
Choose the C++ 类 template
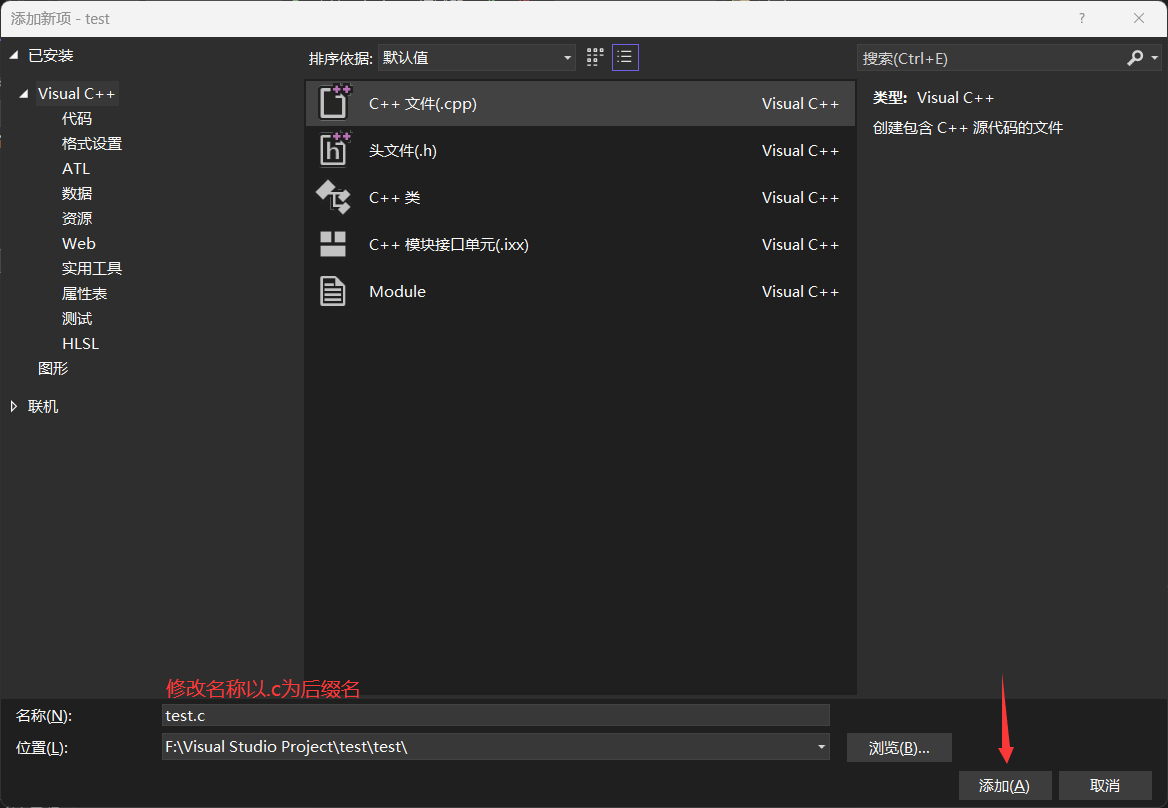click(580, 197)
